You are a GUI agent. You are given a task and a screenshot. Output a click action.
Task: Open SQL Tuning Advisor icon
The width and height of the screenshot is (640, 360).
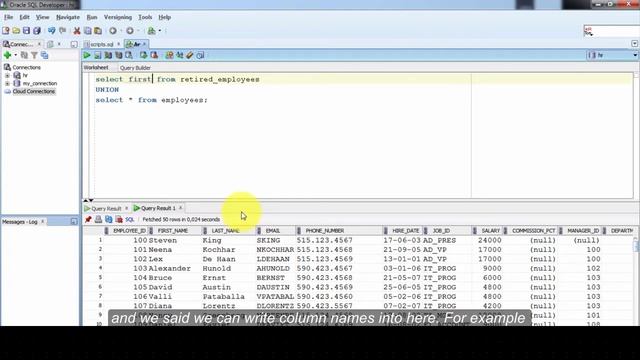click(129, 55)
